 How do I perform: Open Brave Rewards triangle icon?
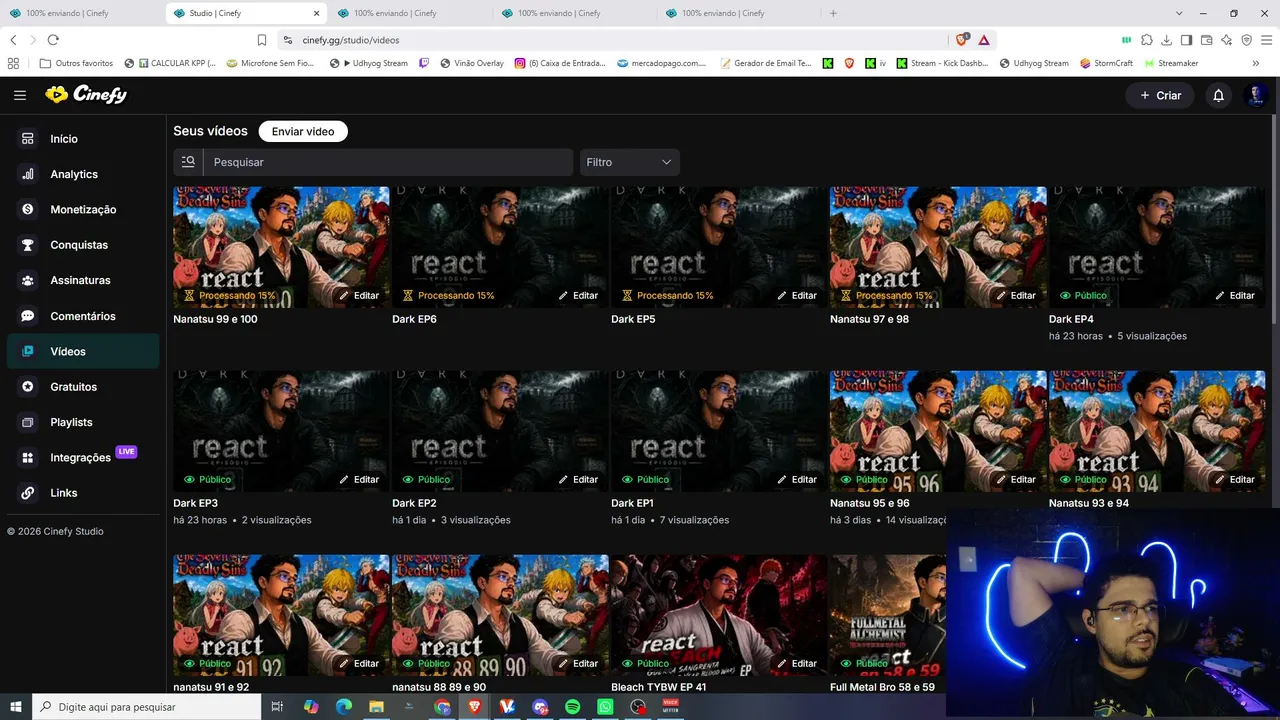[984, 40]
